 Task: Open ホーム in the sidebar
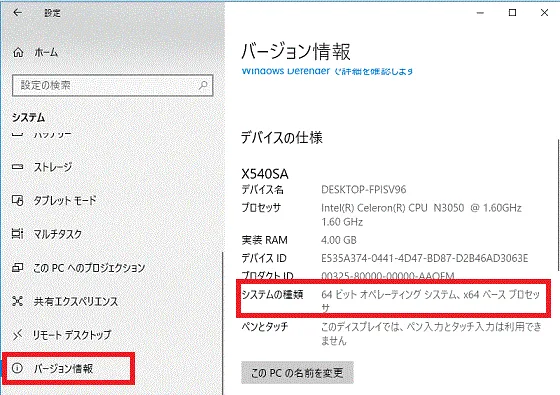(46, 52)
